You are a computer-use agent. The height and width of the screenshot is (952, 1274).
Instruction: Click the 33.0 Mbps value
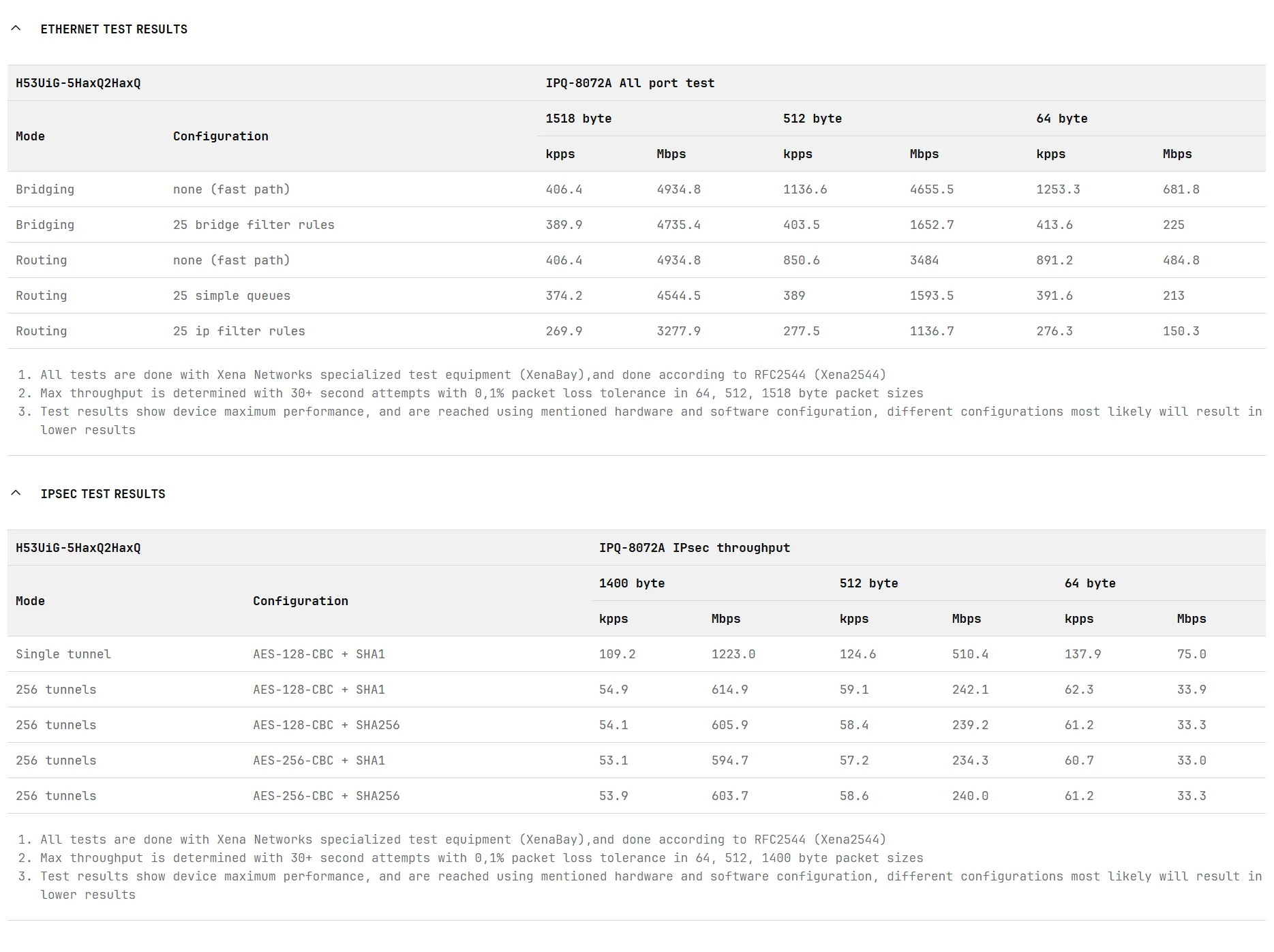click(x=1192, y=761)
